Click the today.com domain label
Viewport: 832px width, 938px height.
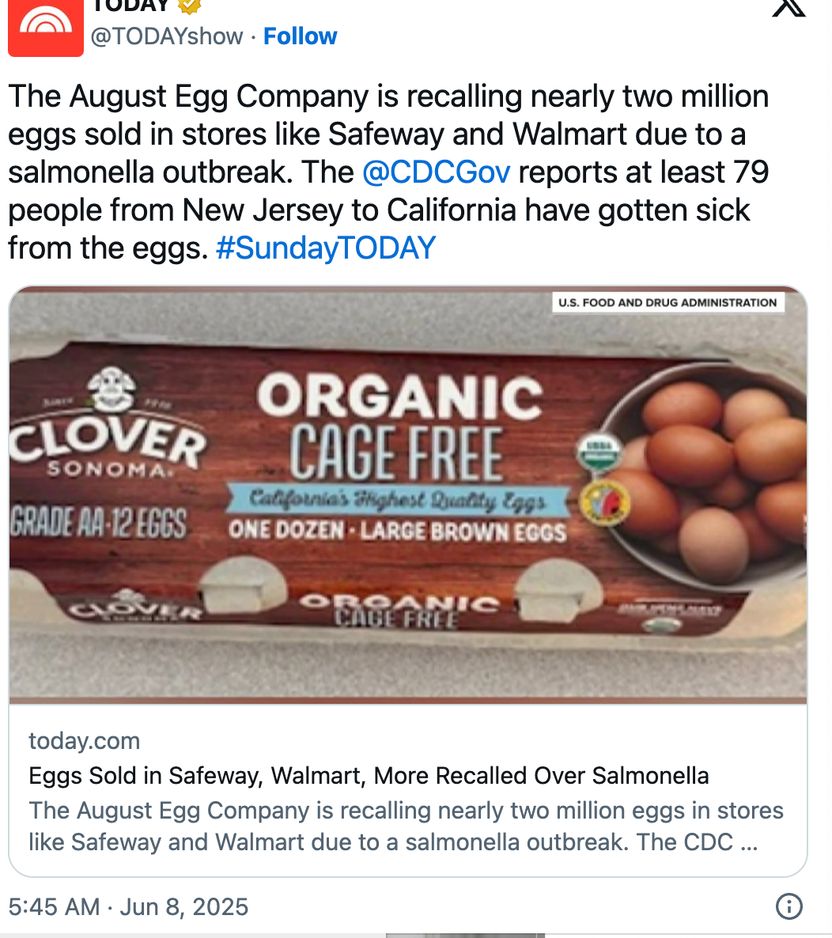click(84, 741)
